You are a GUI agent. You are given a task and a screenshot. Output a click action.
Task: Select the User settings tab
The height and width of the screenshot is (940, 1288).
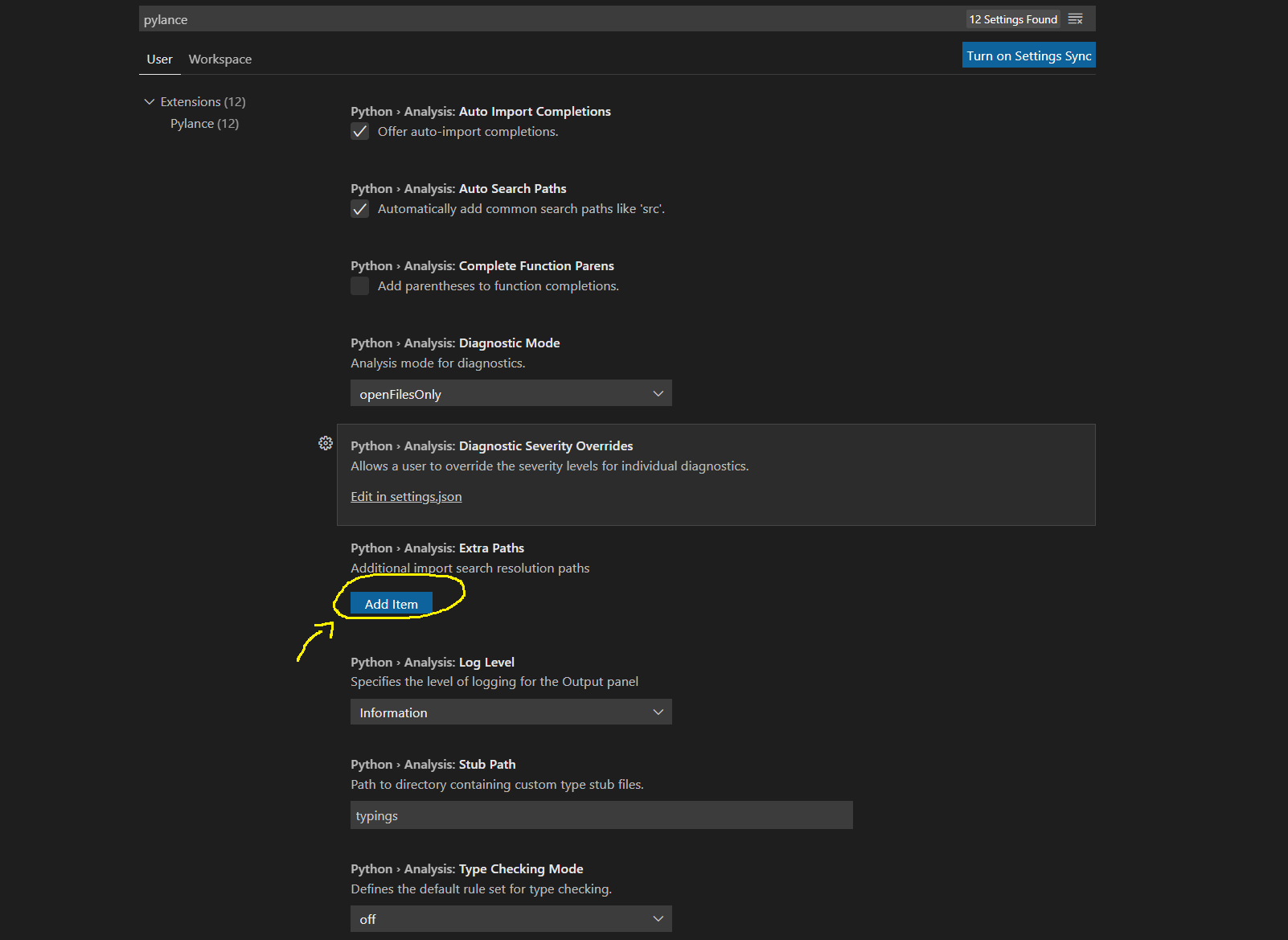159,59
